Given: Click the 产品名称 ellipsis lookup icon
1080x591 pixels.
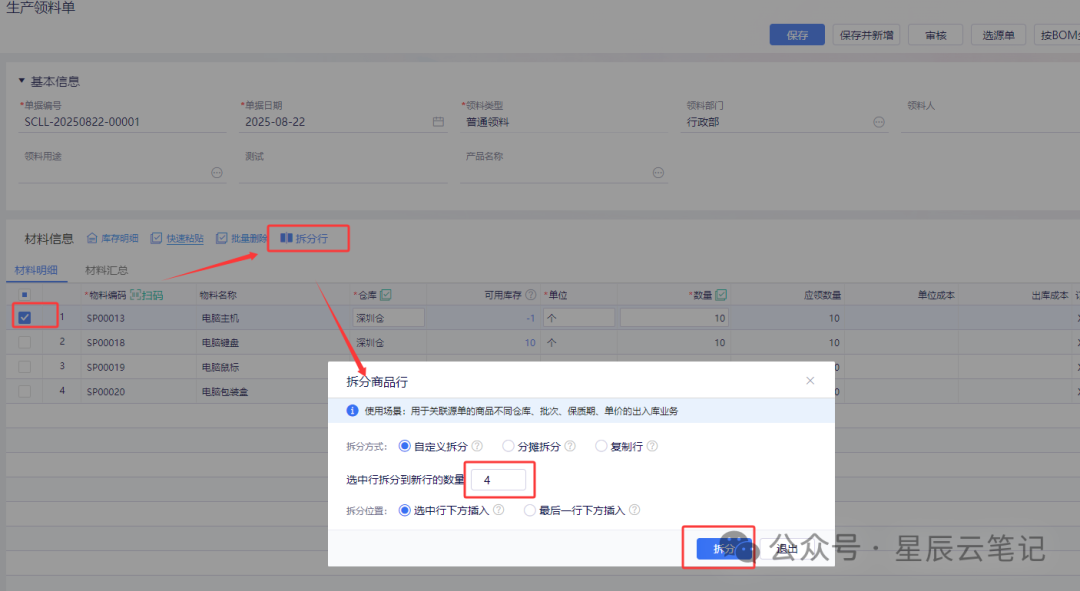Looking at the screenshot, I should (x=658, y=173).
